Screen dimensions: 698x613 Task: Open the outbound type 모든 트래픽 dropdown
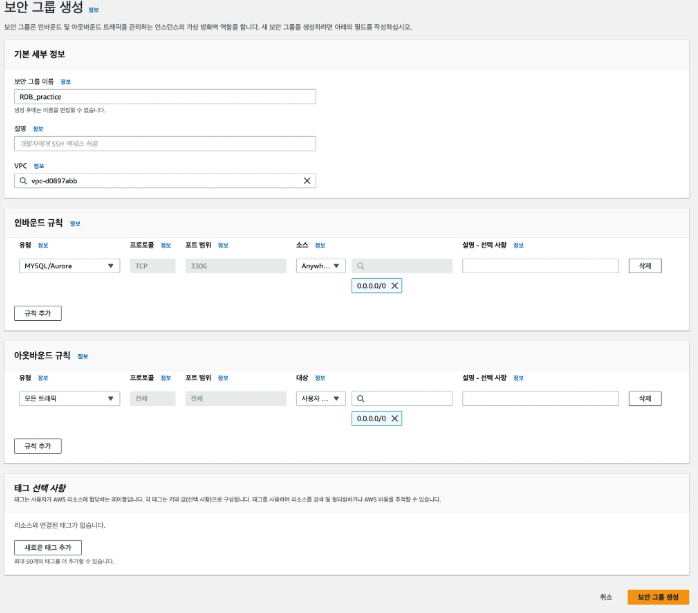point(69,398)
